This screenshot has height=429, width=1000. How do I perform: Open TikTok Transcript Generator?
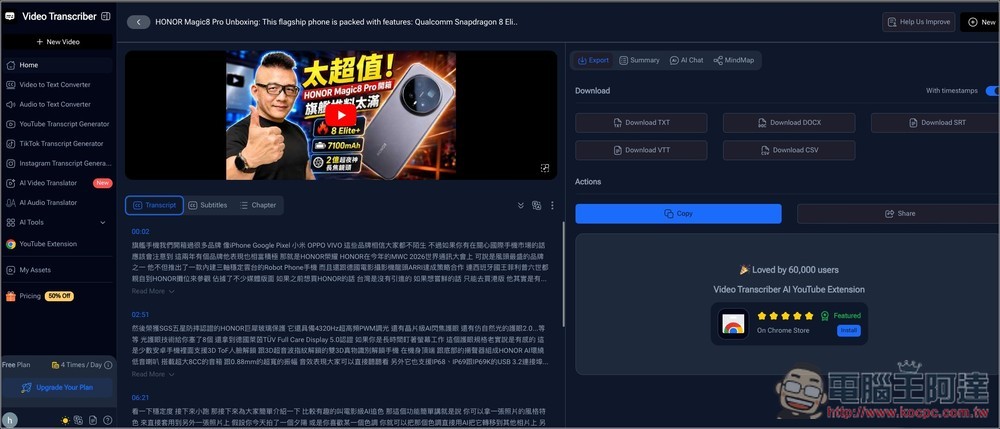(x=57, y=144)
